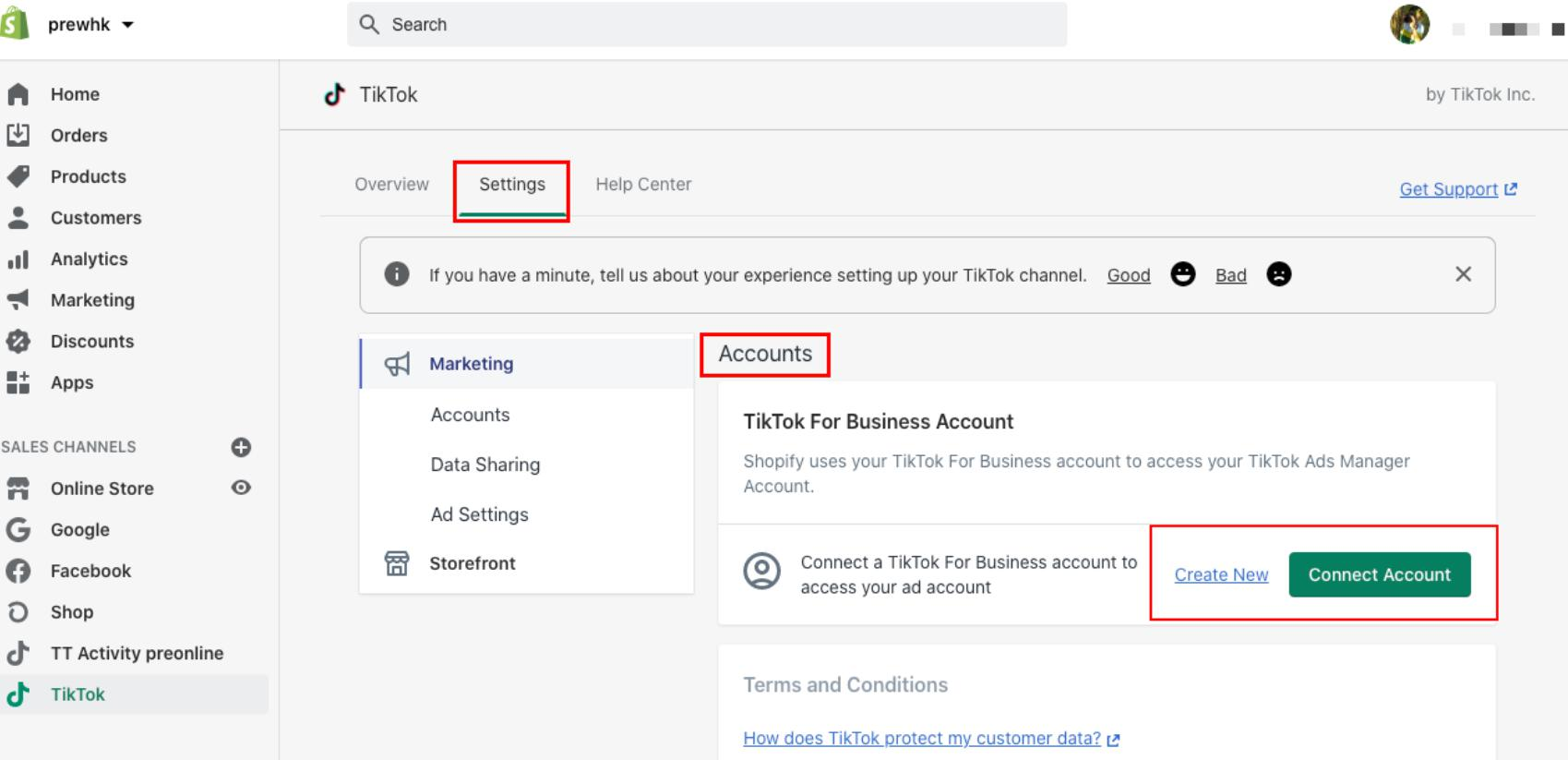Screen dimensions: 1568x760
Task: Open Analytics page
Action: [89, 259]
